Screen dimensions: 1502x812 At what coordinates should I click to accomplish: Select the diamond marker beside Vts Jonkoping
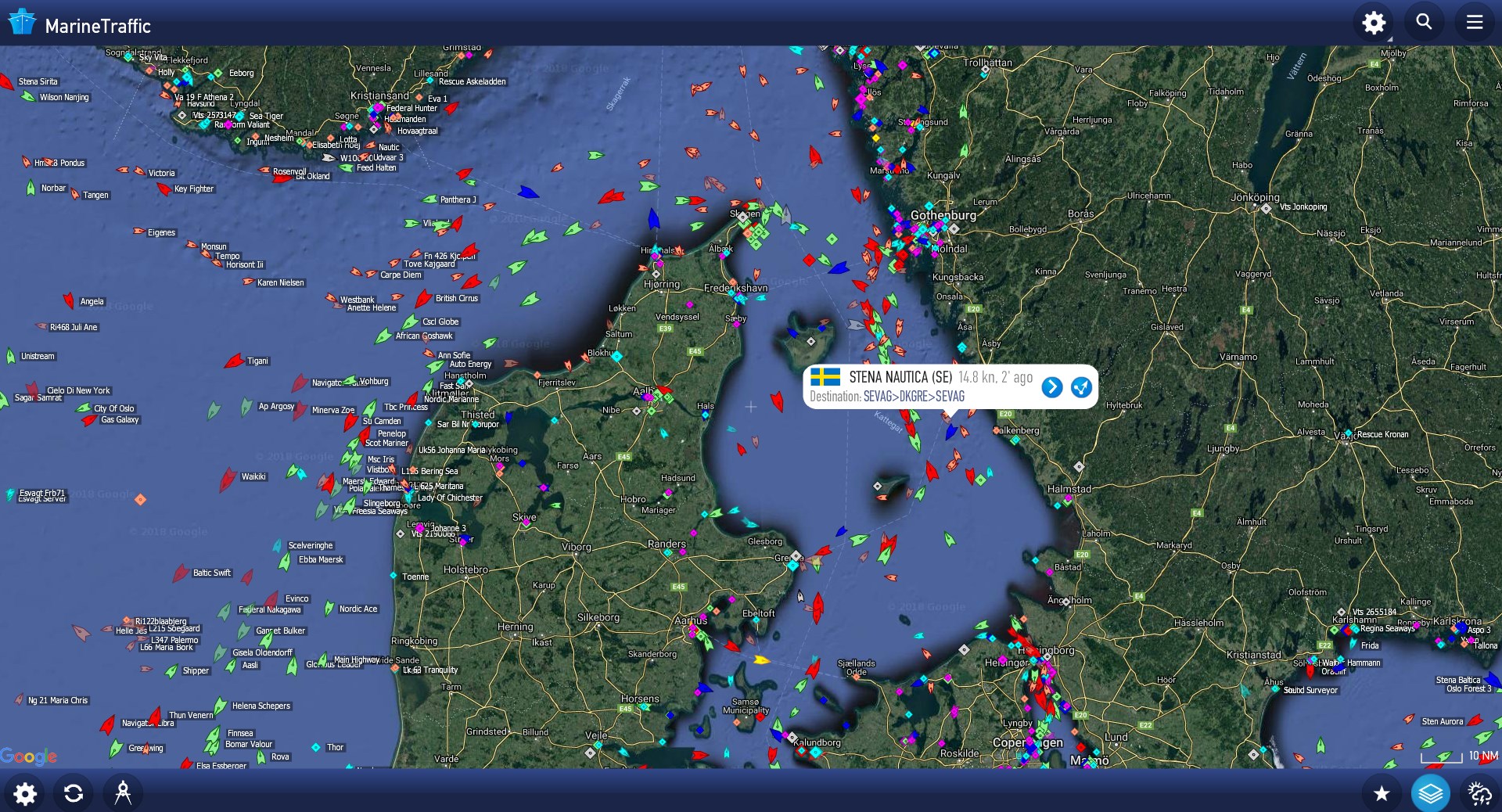point(1267,208)
